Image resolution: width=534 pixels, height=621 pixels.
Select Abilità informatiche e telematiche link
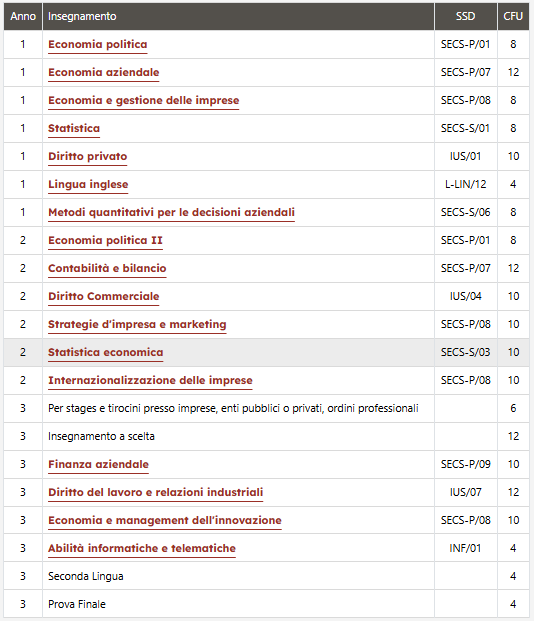click(142, 548)
